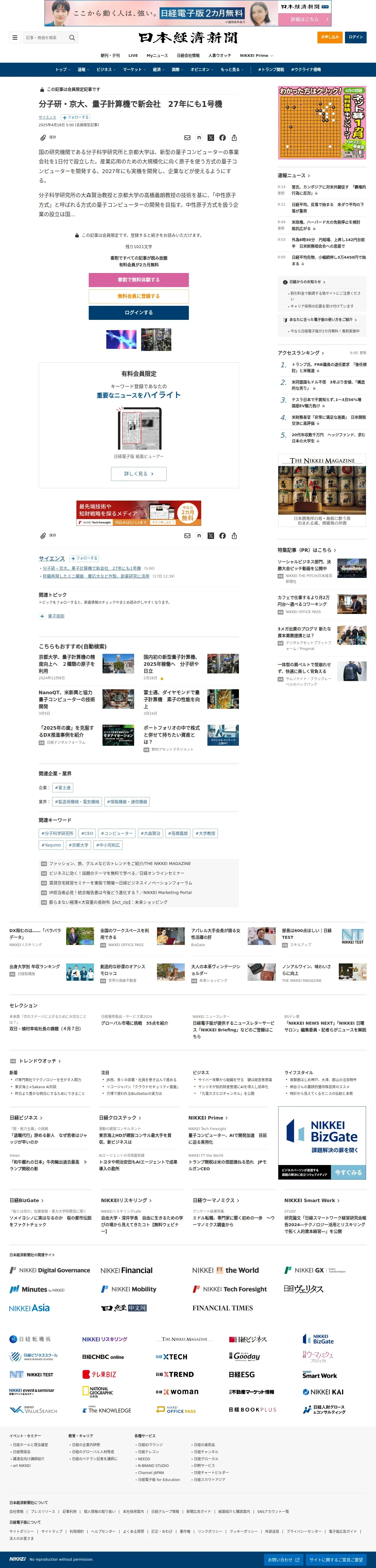Image resolution: width=376 pixels, height=1568 pixels.
Task: Share article by email using top envelope icon
Action: [x=187, y=138]
